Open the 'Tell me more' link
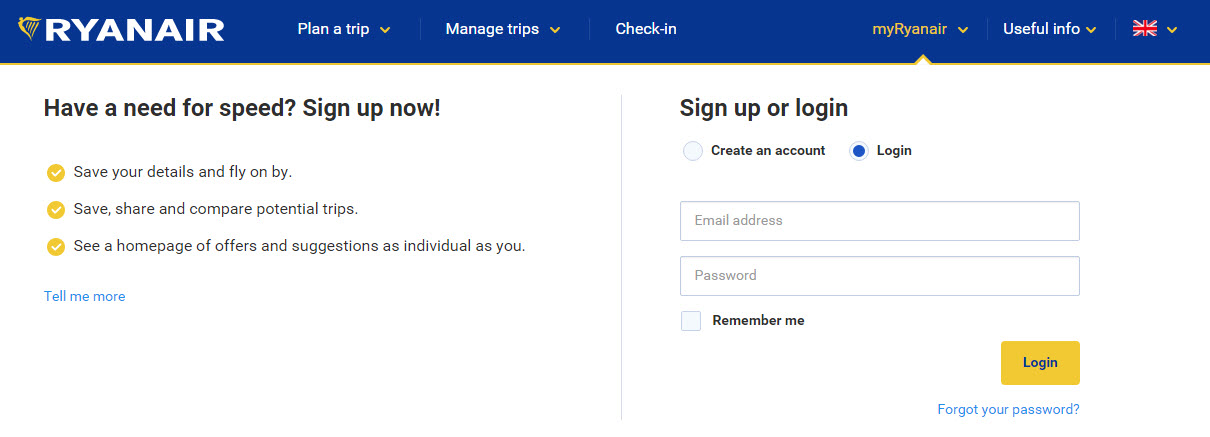The width and height of the screenshot is (1210, 437). pos(85,297)
